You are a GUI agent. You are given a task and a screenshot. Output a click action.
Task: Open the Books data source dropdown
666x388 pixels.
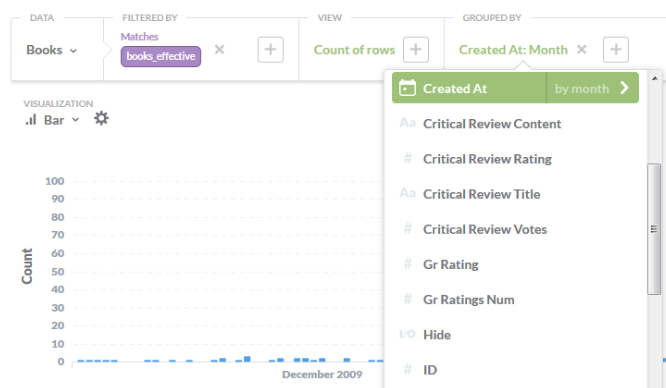click(x=52, y=50)
